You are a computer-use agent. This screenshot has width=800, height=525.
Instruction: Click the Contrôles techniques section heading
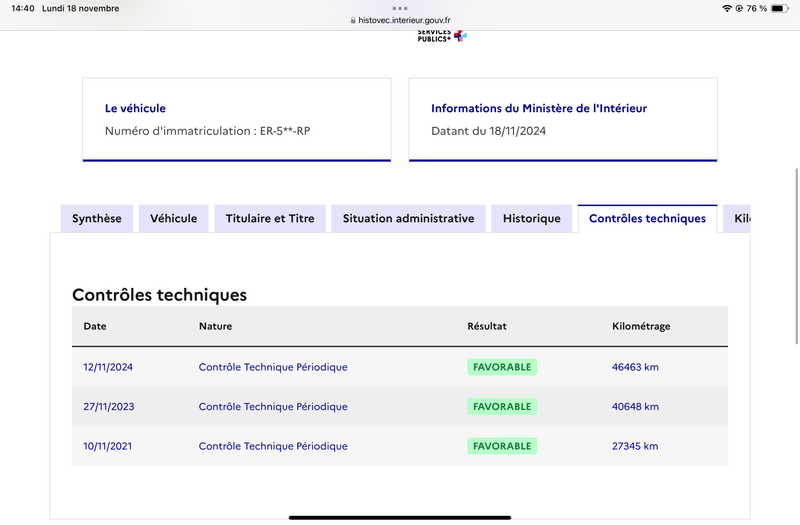pyautogui.click(x=159, y=295)
